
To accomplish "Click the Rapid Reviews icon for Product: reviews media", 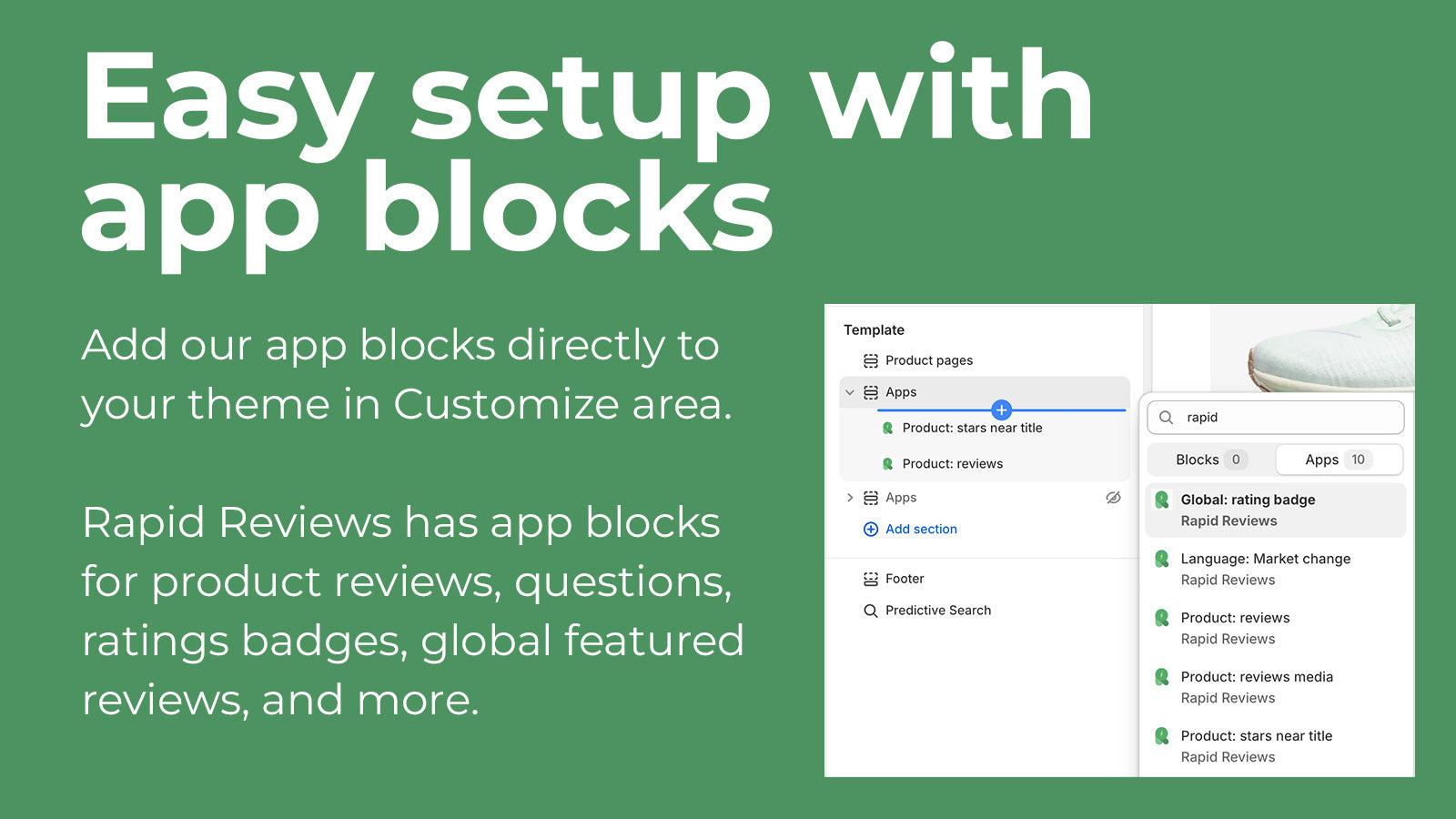I will tap(1162, 677).
